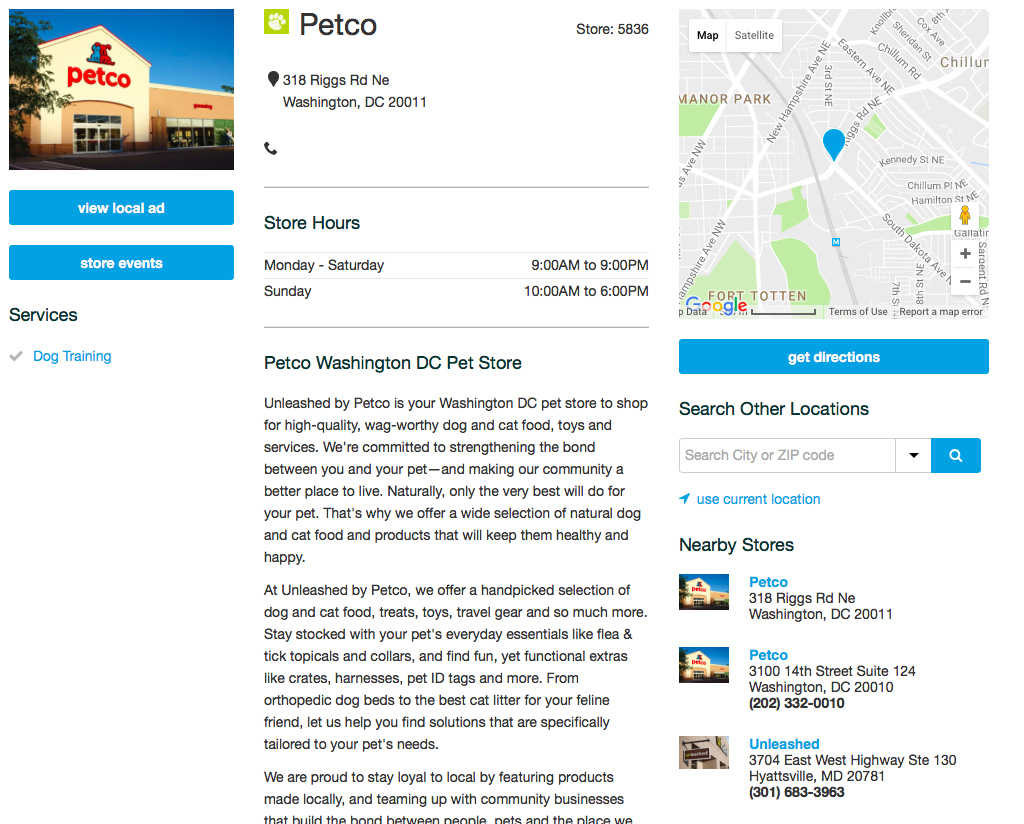Click the get directions button
This screenshot has width=1024, height=824.
833,357
